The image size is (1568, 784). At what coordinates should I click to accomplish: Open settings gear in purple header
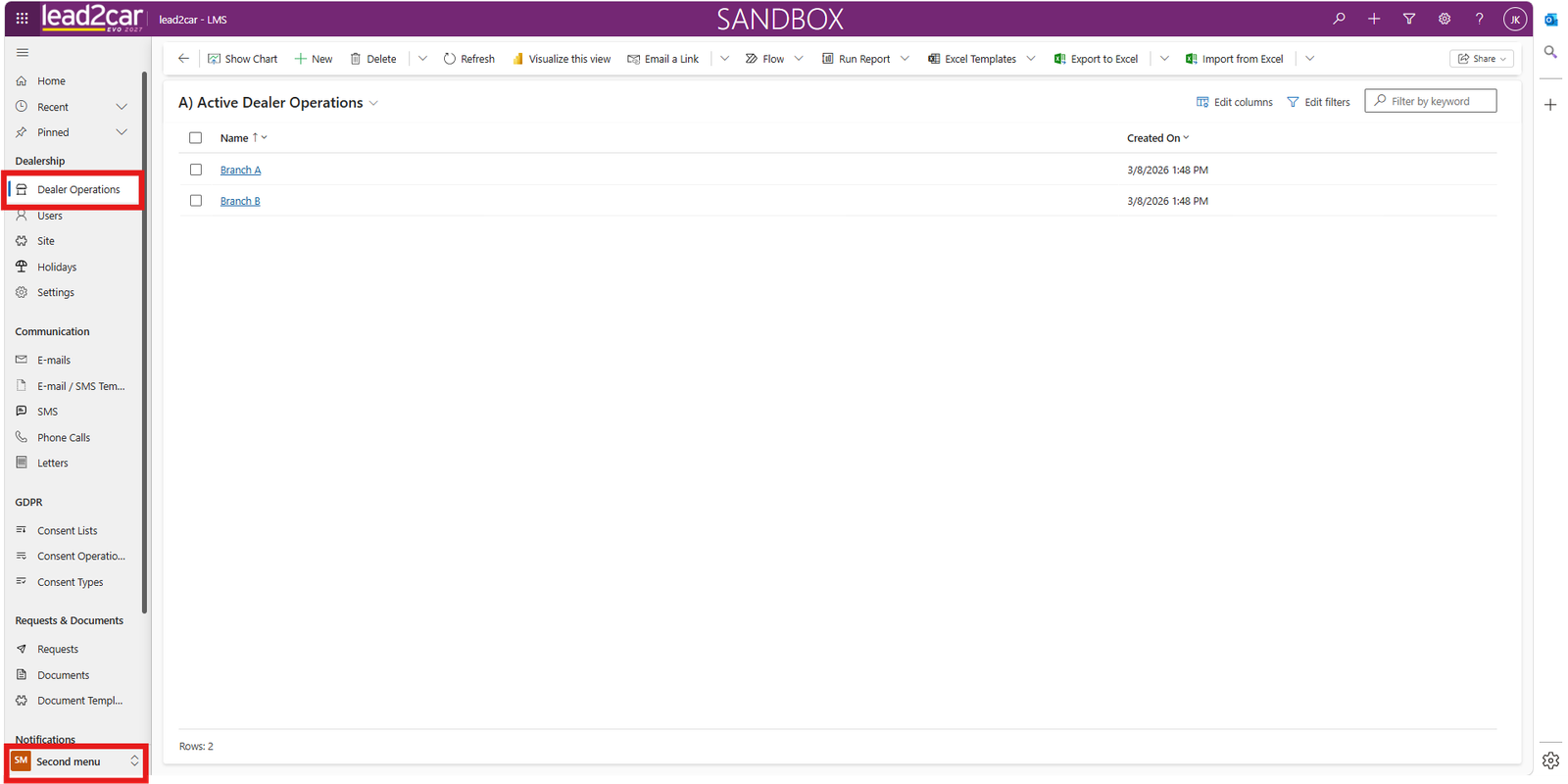(x=1445, y=19)
